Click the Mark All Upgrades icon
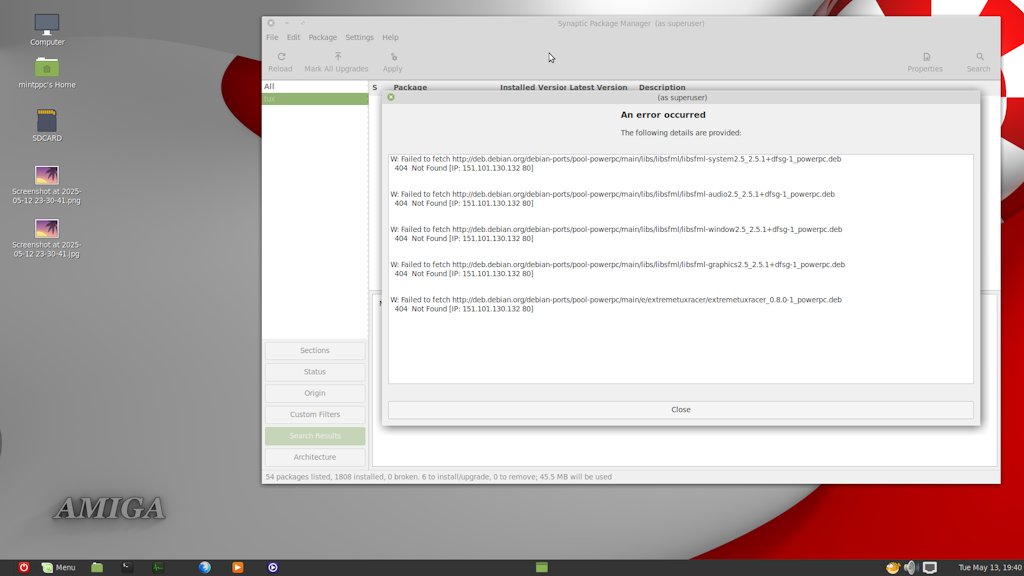 point(337,58)
